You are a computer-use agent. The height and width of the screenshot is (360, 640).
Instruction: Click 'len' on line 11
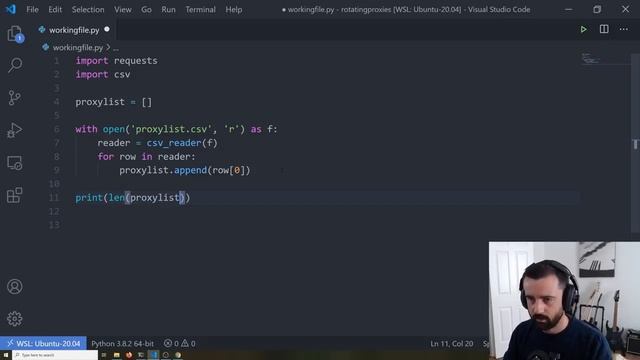[116, 198]
